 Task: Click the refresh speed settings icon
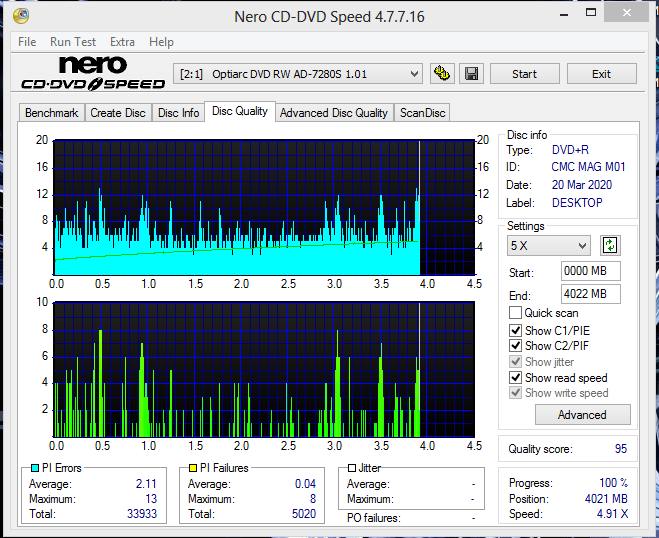point(610,245)
